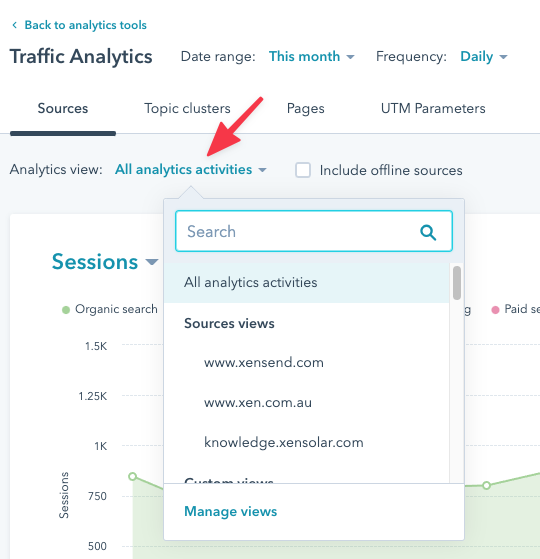The image size is (540, 559).
Task: Click into the Search views field
Action: coord(314,231)
